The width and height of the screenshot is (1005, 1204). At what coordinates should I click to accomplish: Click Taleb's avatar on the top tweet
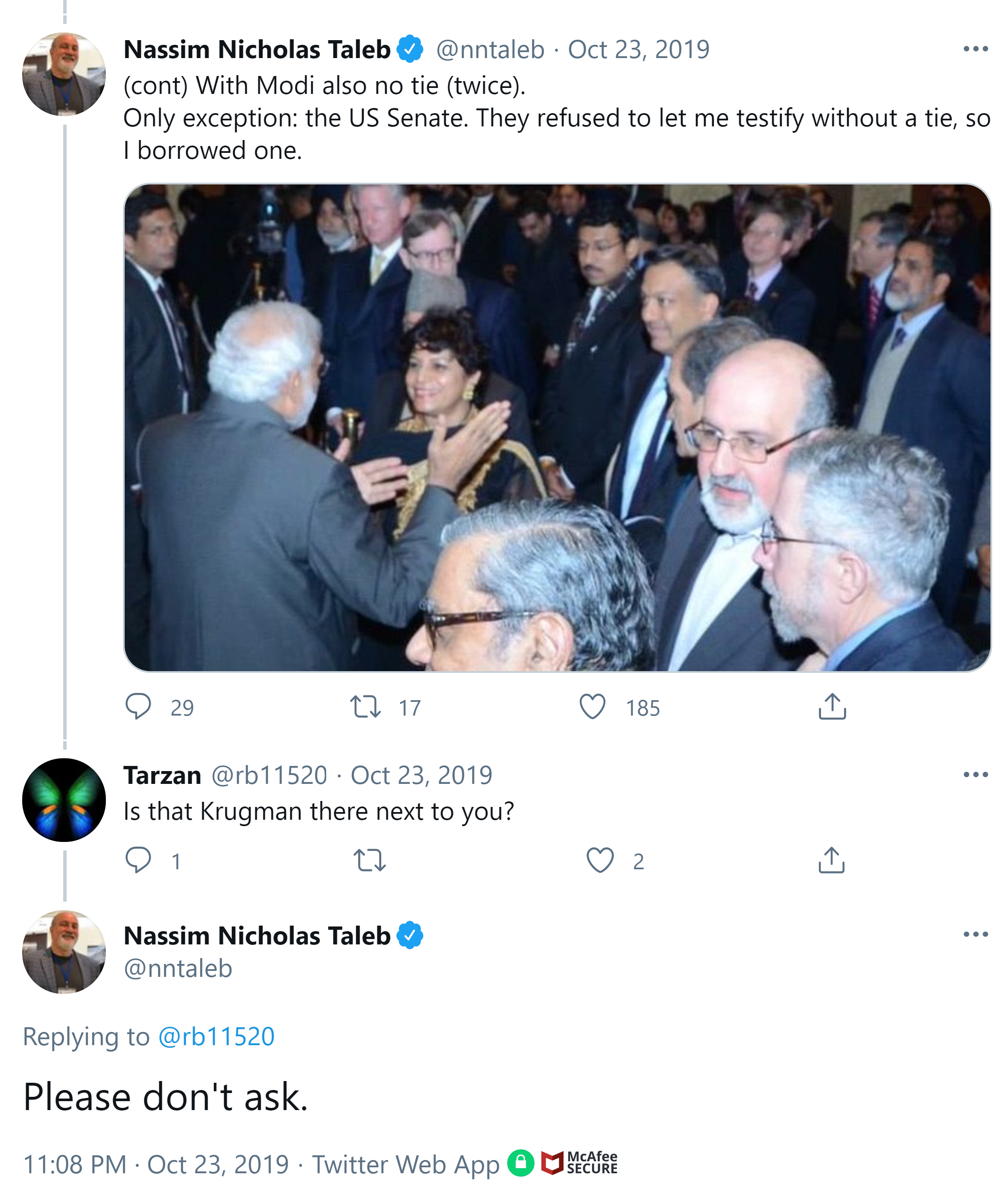pos(64,74)
